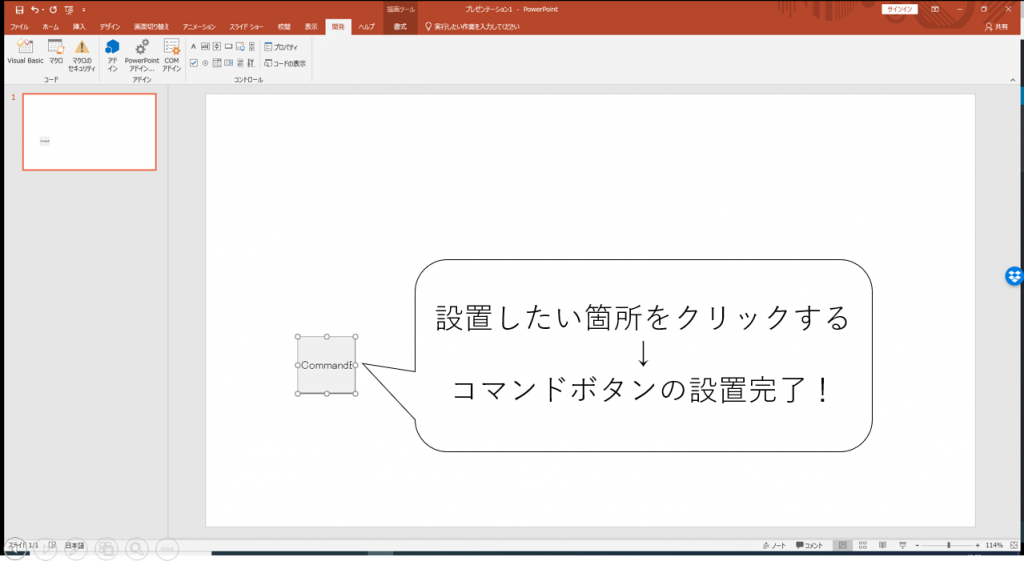Screen dimensions: 1024x561
Task: Zoom out with the minus button
Action: point(918,545)
